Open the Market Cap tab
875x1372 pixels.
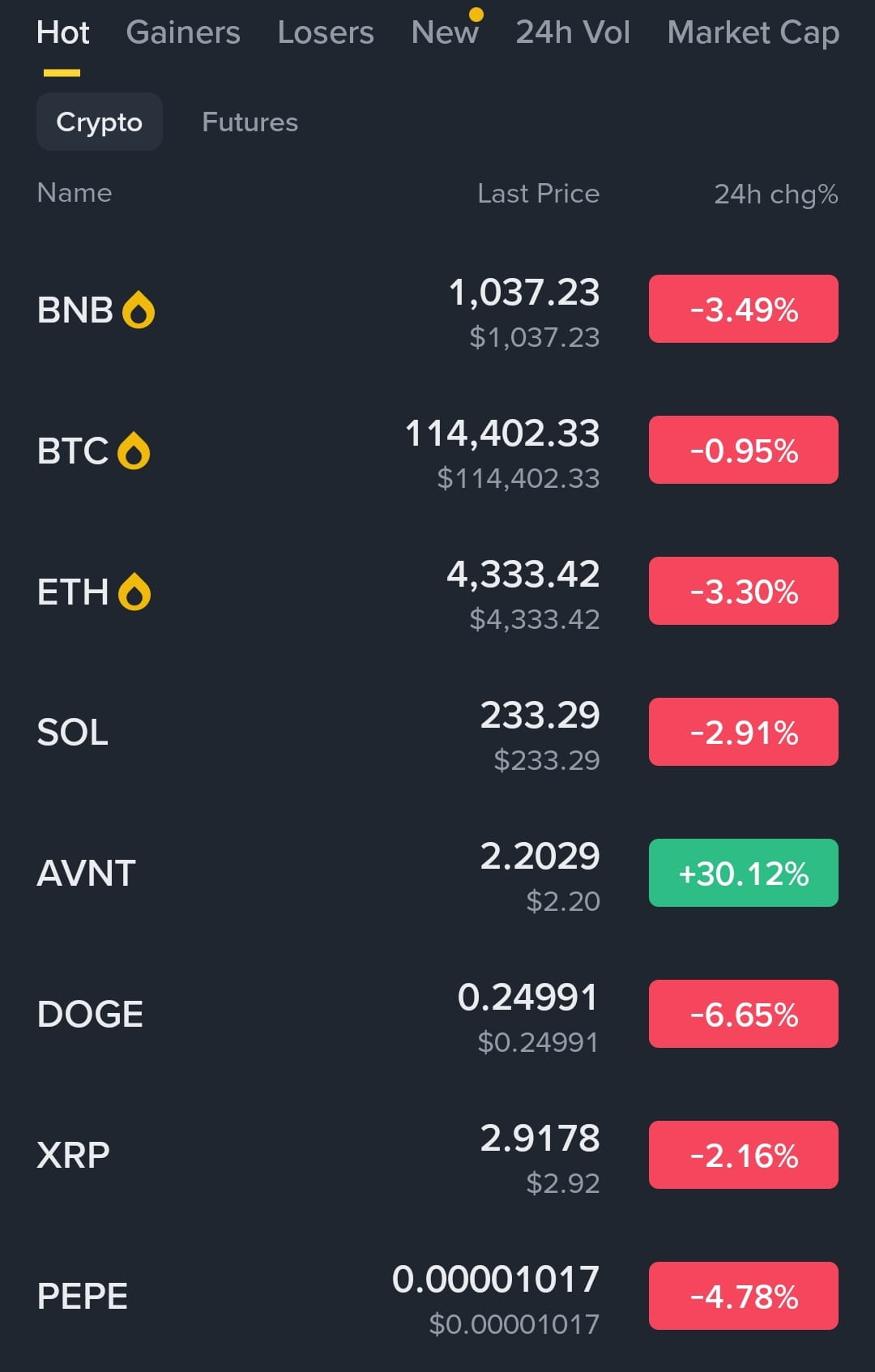pyautogui.click(x=753, y=32)
